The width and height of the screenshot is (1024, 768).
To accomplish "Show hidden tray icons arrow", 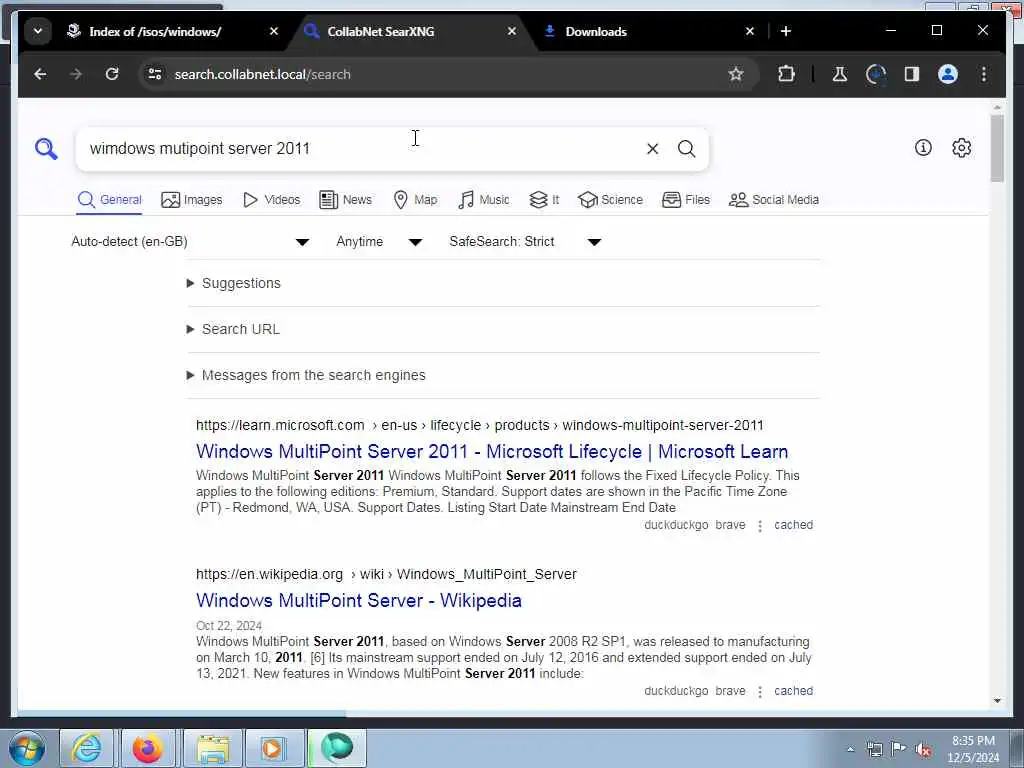I will pyautogui.click(x=850, y=749).
